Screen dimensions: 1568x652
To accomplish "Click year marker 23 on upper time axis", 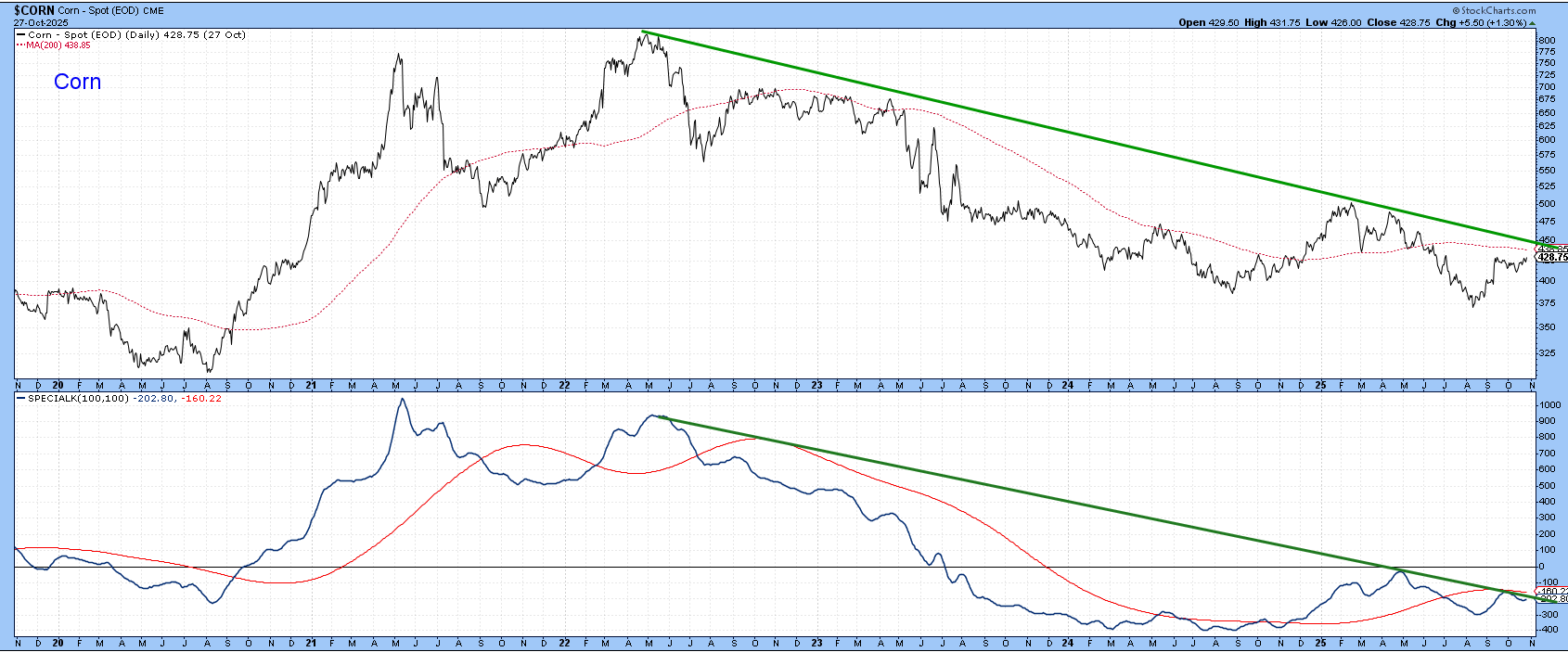I will [816, 385].
